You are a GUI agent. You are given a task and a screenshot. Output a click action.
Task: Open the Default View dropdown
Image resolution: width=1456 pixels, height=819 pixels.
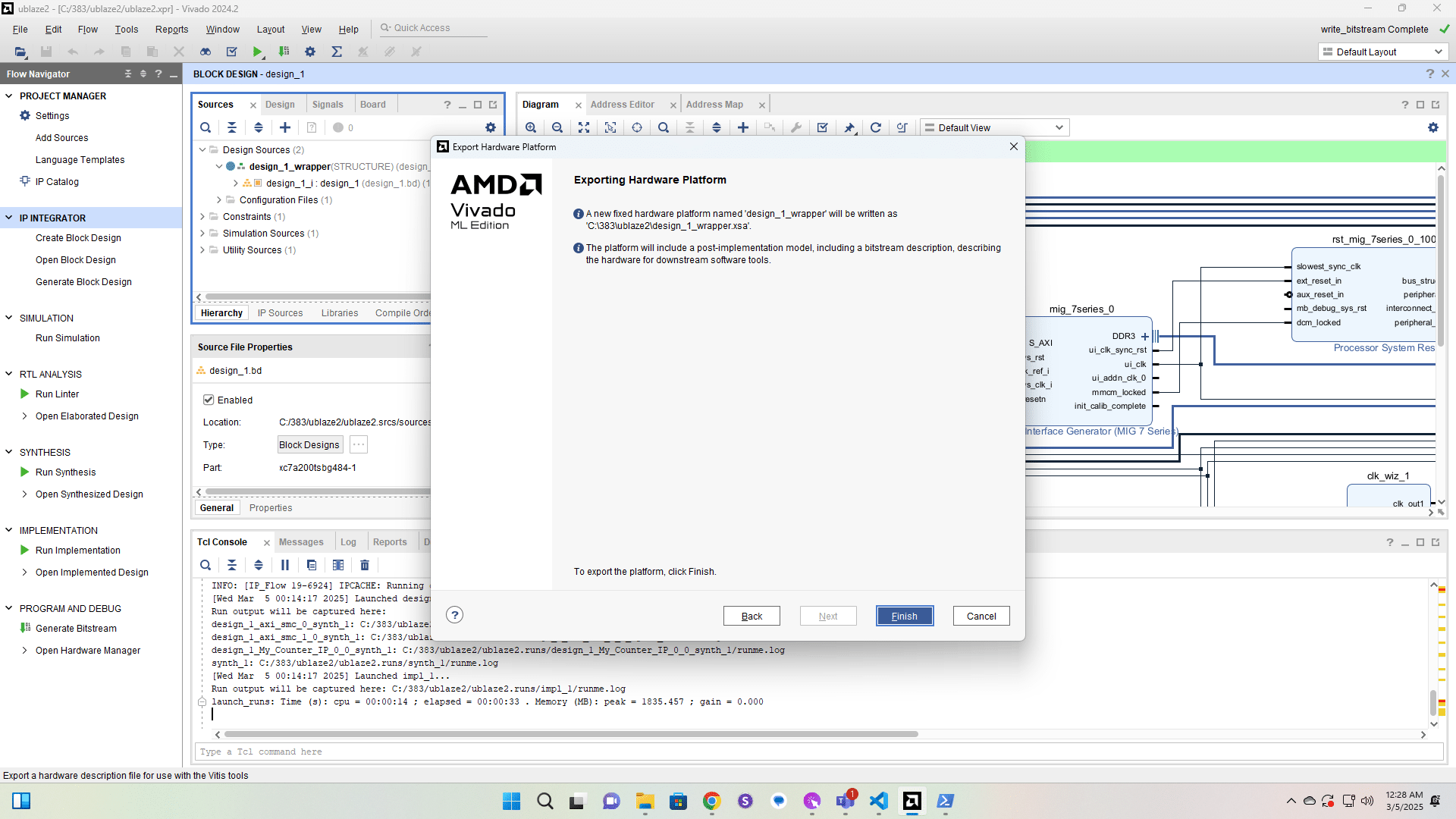tap(993, 127)
